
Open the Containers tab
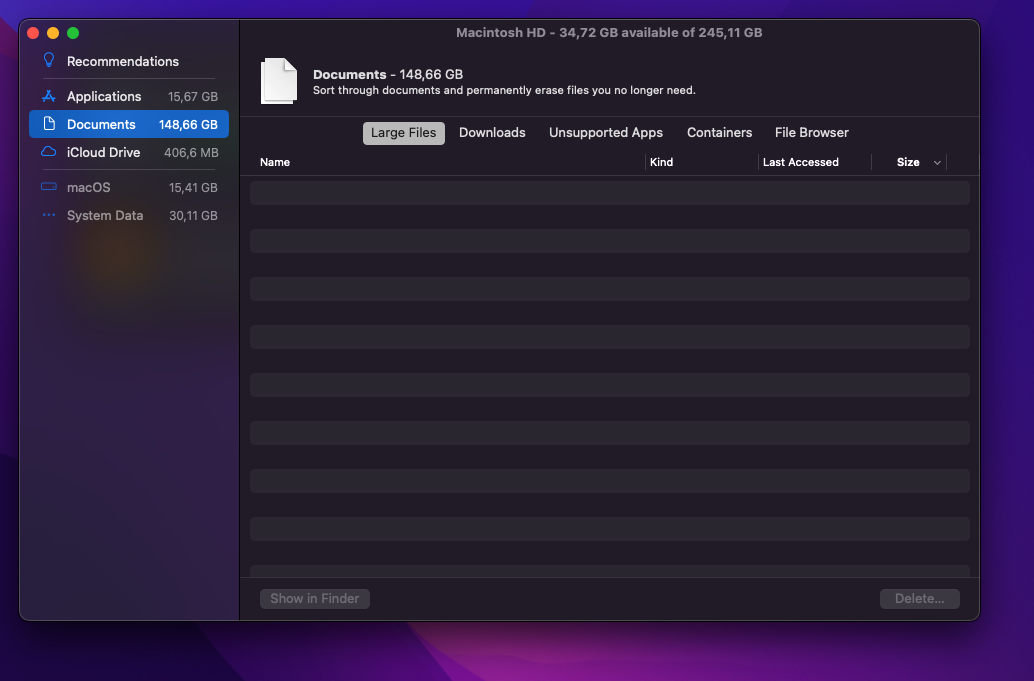click(x=719, y=133)
